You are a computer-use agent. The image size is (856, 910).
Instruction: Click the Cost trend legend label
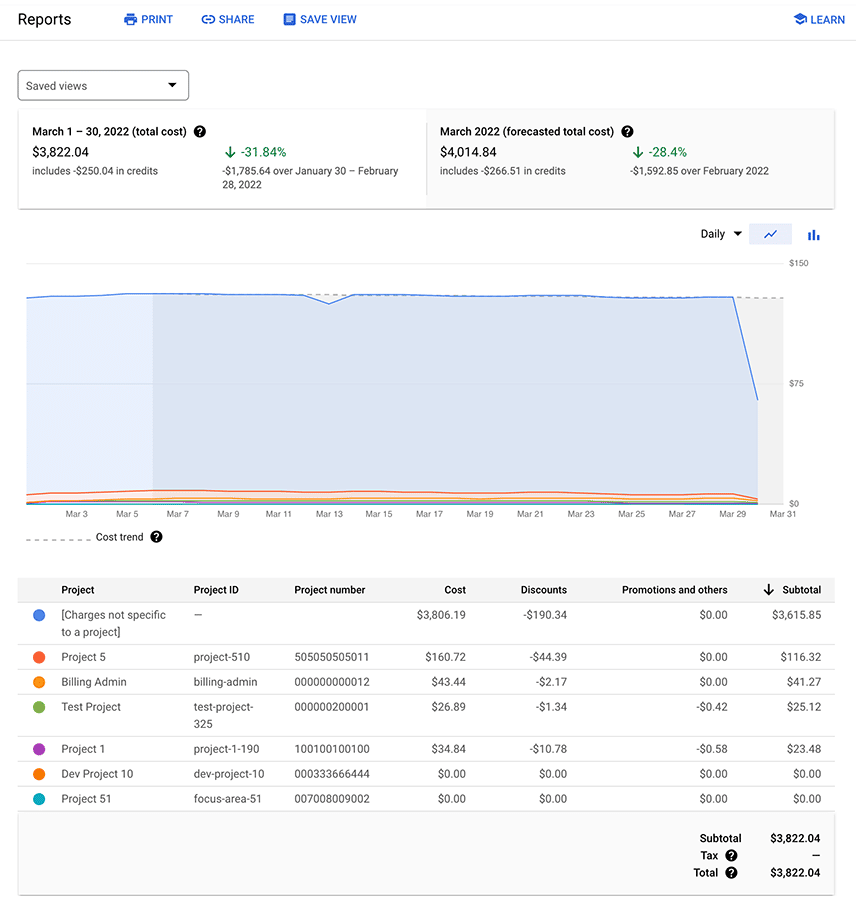(x=120, y=537)
